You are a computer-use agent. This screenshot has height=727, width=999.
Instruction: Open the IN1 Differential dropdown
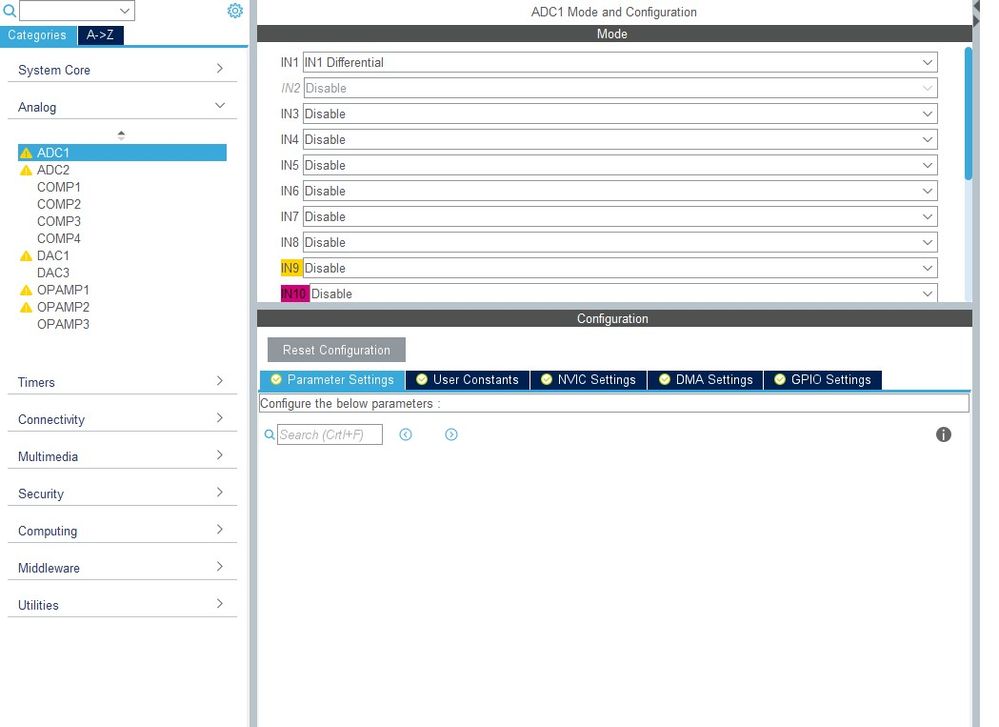pos(620,62)
